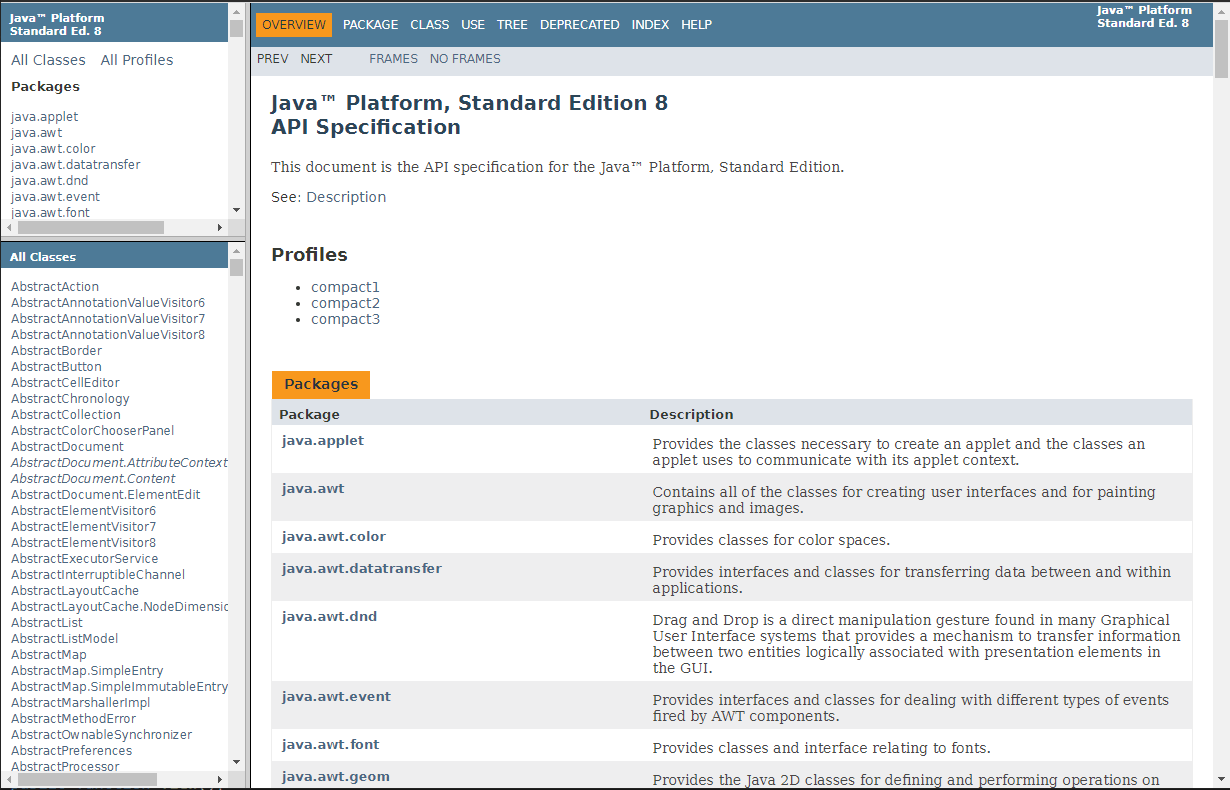
Task: Open the AbstractCellEditor class
Action: pos(65,383)
